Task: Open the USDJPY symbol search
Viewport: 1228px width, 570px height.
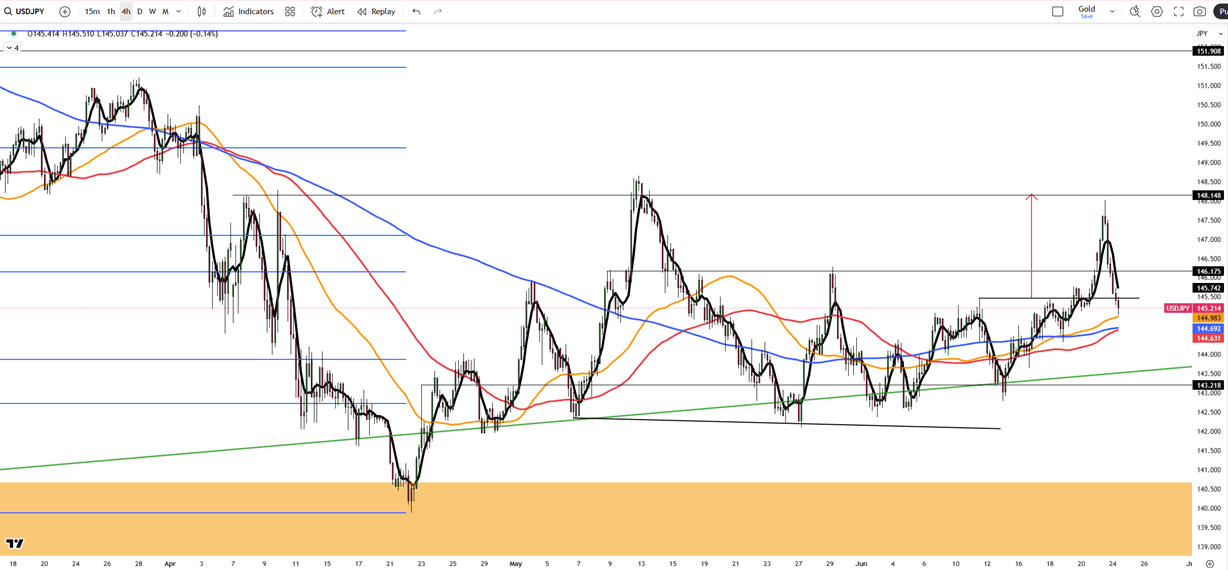Action: (26, 12)
